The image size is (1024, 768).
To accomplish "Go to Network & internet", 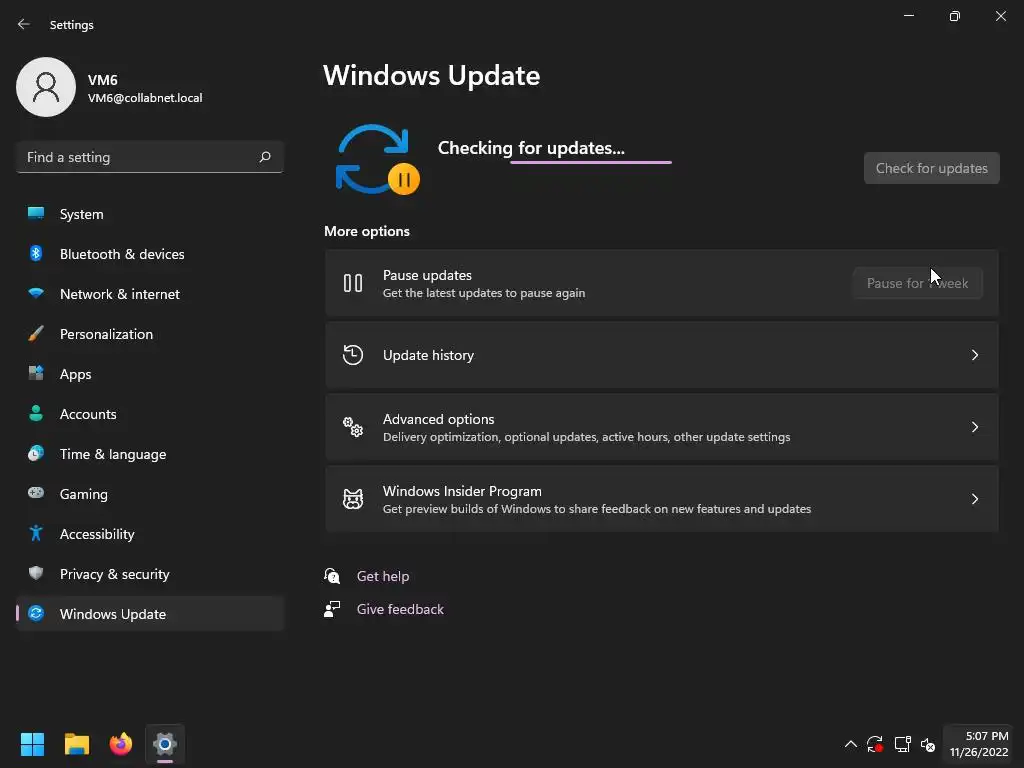I will (x=150, y=294).
